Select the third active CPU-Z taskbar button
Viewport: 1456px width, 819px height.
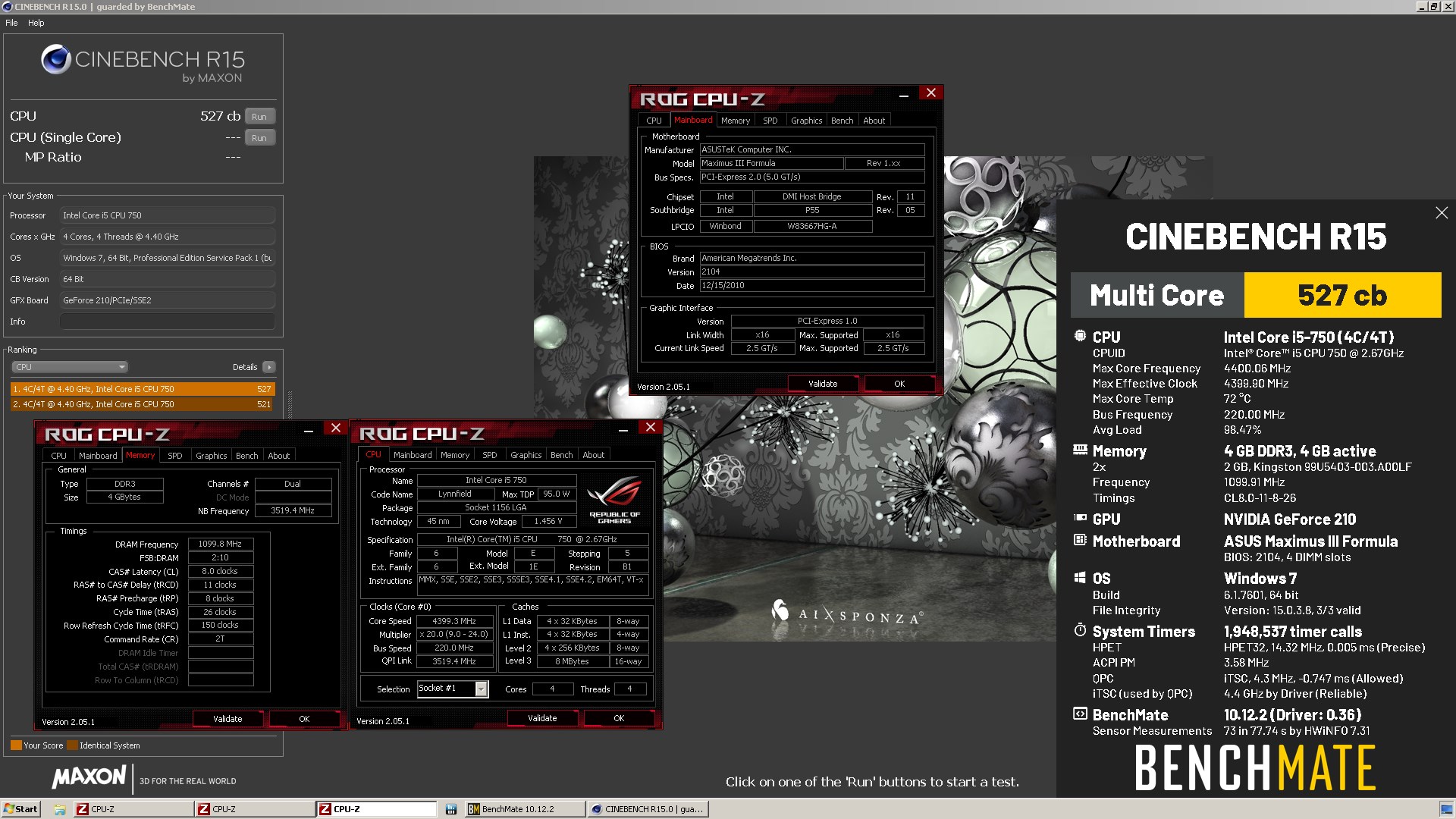click(375, 809)
